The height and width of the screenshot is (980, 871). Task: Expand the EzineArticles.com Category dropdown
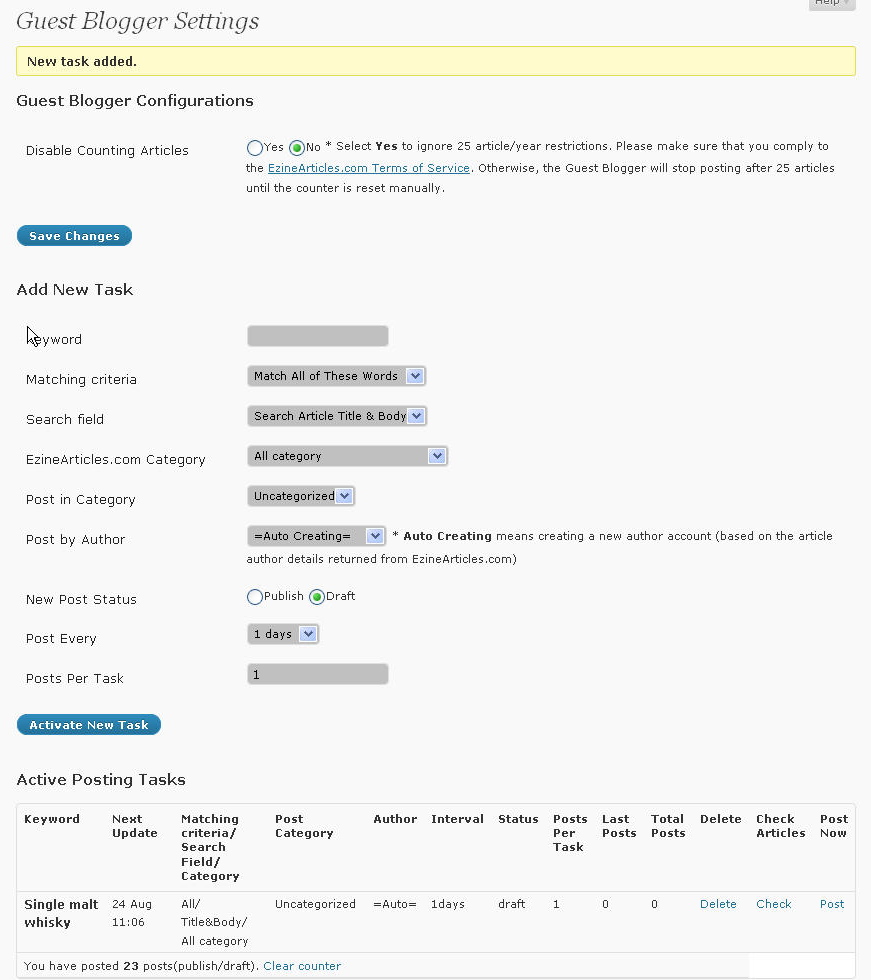click(x=347, y=456)
